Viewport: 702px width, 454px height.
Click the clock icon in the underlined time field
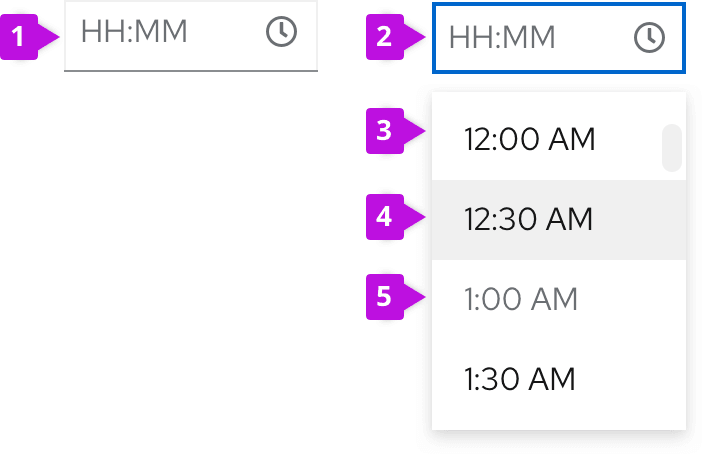pyautogui.click(x=281, y=33)
